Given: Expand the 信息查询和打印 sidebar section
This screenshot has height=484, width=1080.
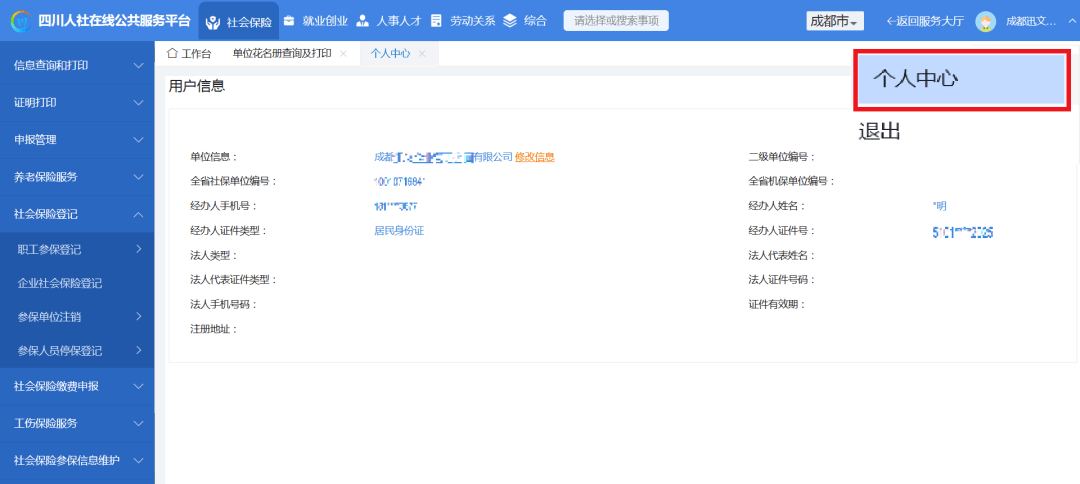Looking at the screenshot, I should click(x=77, y=66).
